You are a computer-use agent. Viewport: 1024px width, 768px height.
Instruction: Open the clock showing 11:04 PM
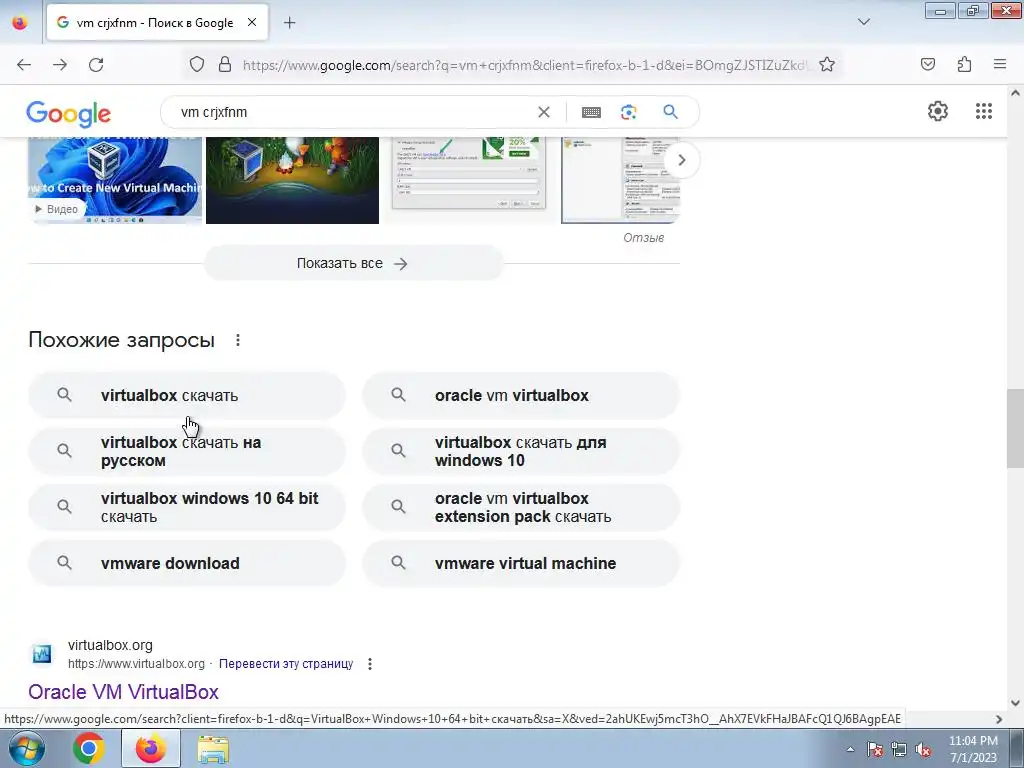[x=973, y=749]
